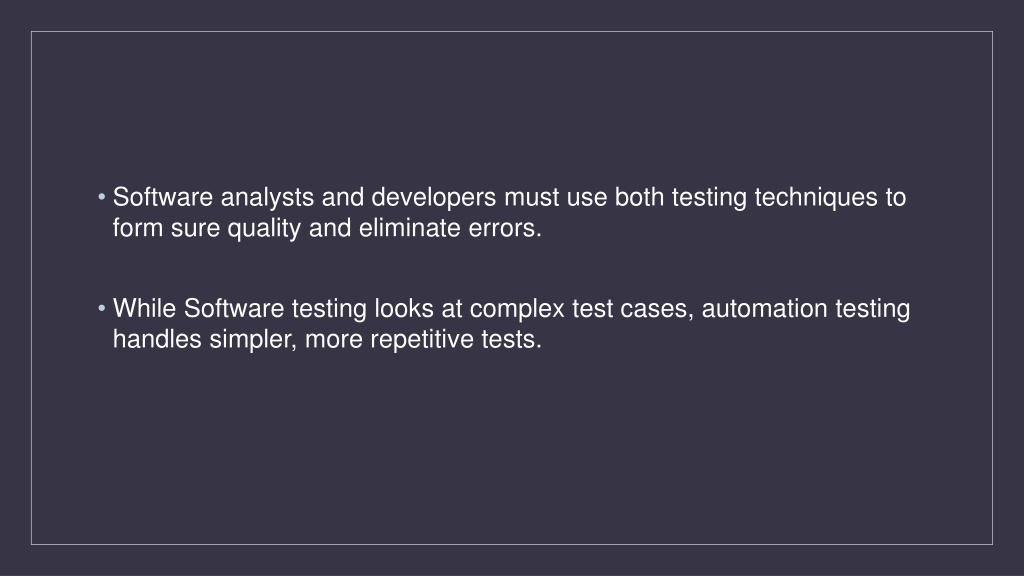Screen dimensions: 1024x576
Task: Click the first bullet point marker
Action: (x=102, y=197)
